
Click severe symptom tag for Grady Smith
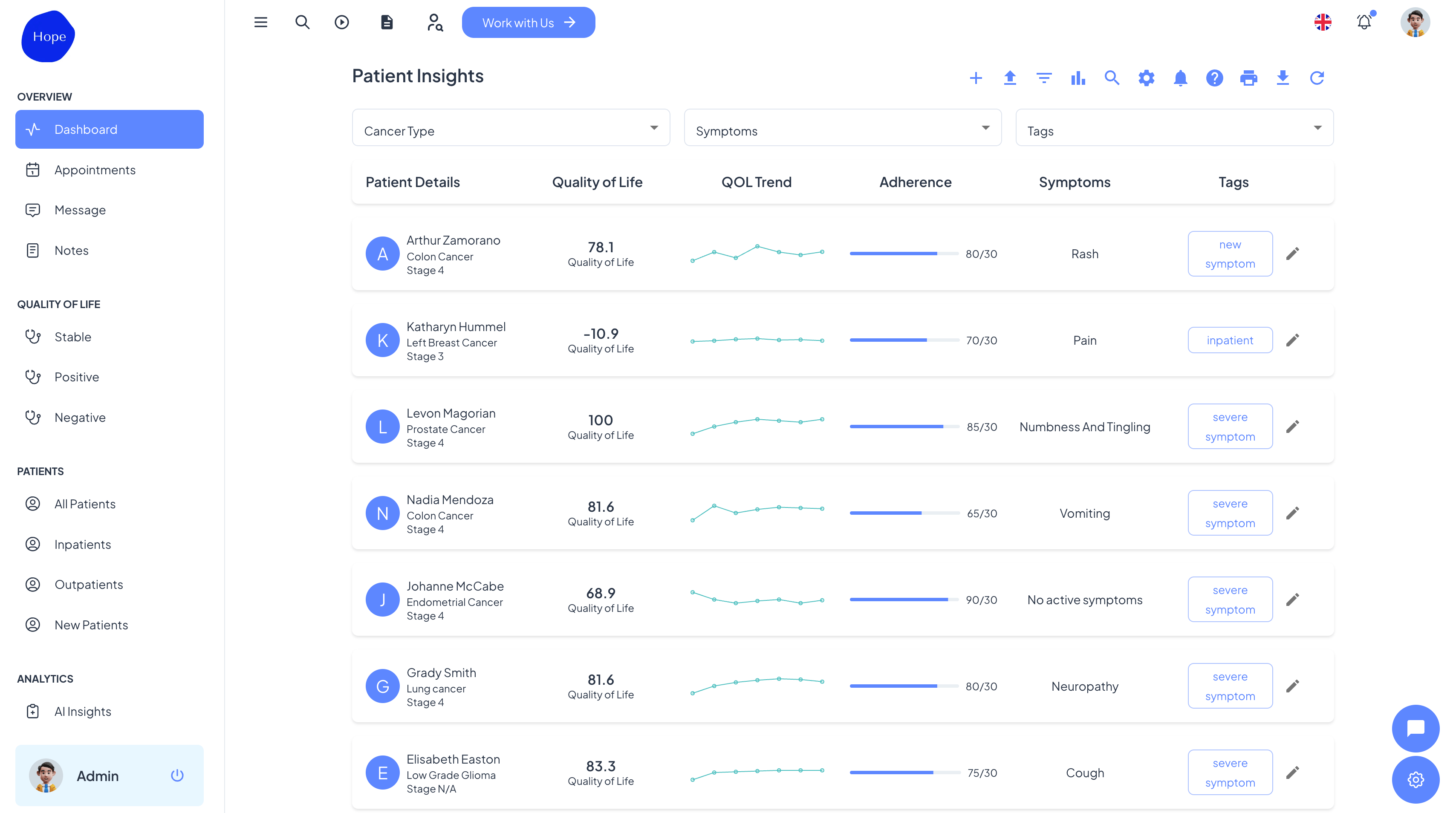1230,686
